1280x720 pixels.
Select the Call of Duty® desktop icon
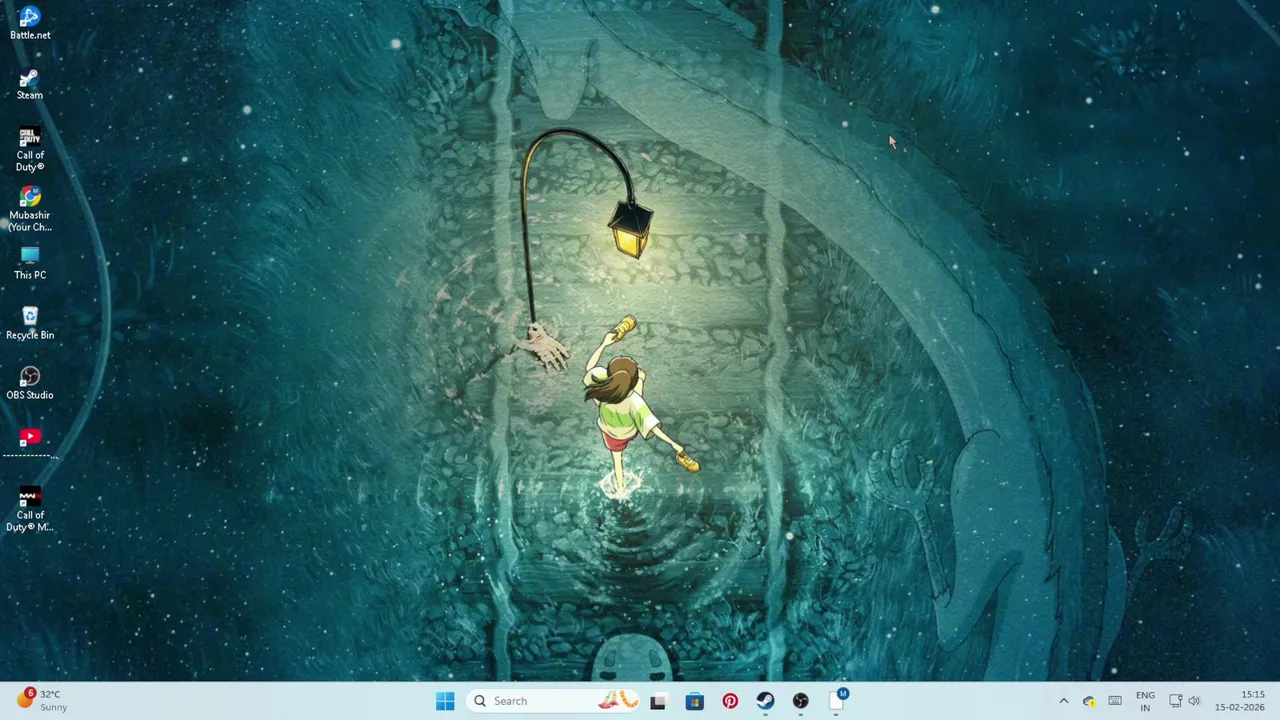(29, 149)
